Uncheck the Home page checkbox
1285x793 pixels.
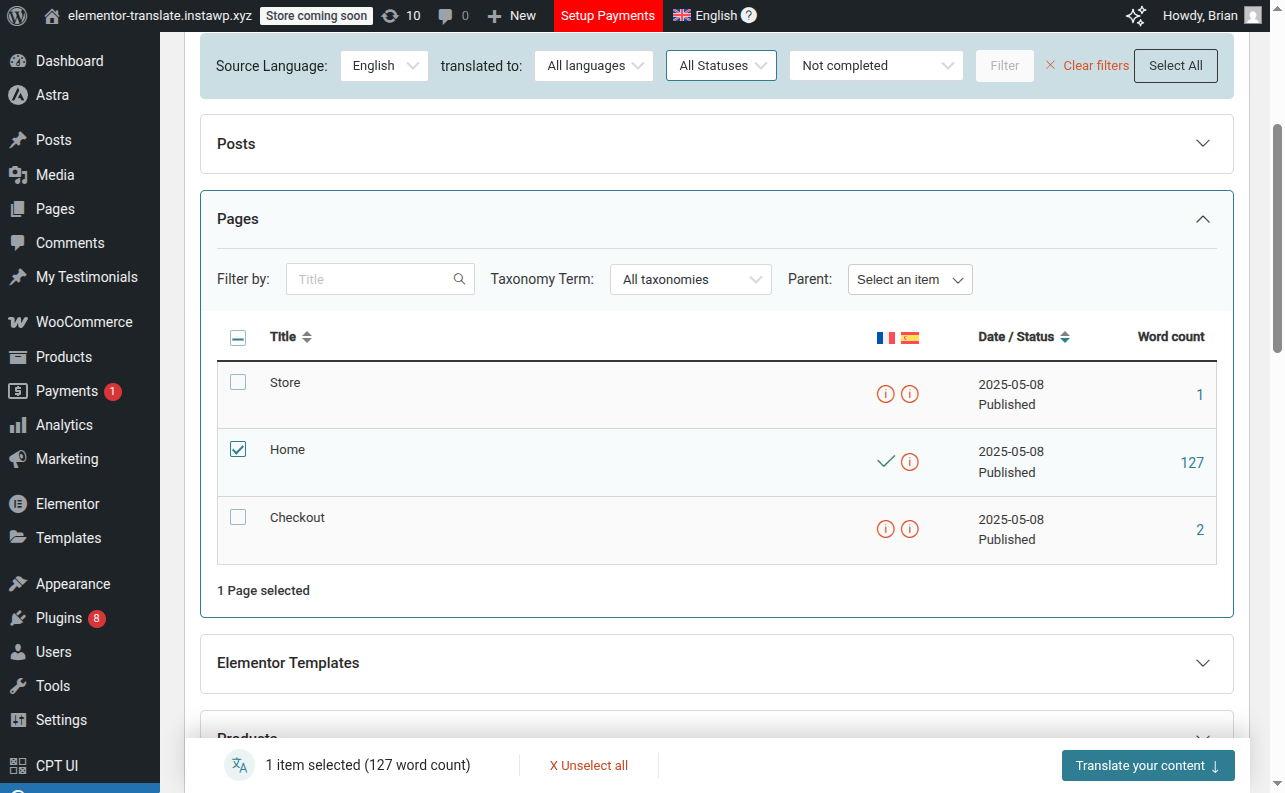point(238,449)
